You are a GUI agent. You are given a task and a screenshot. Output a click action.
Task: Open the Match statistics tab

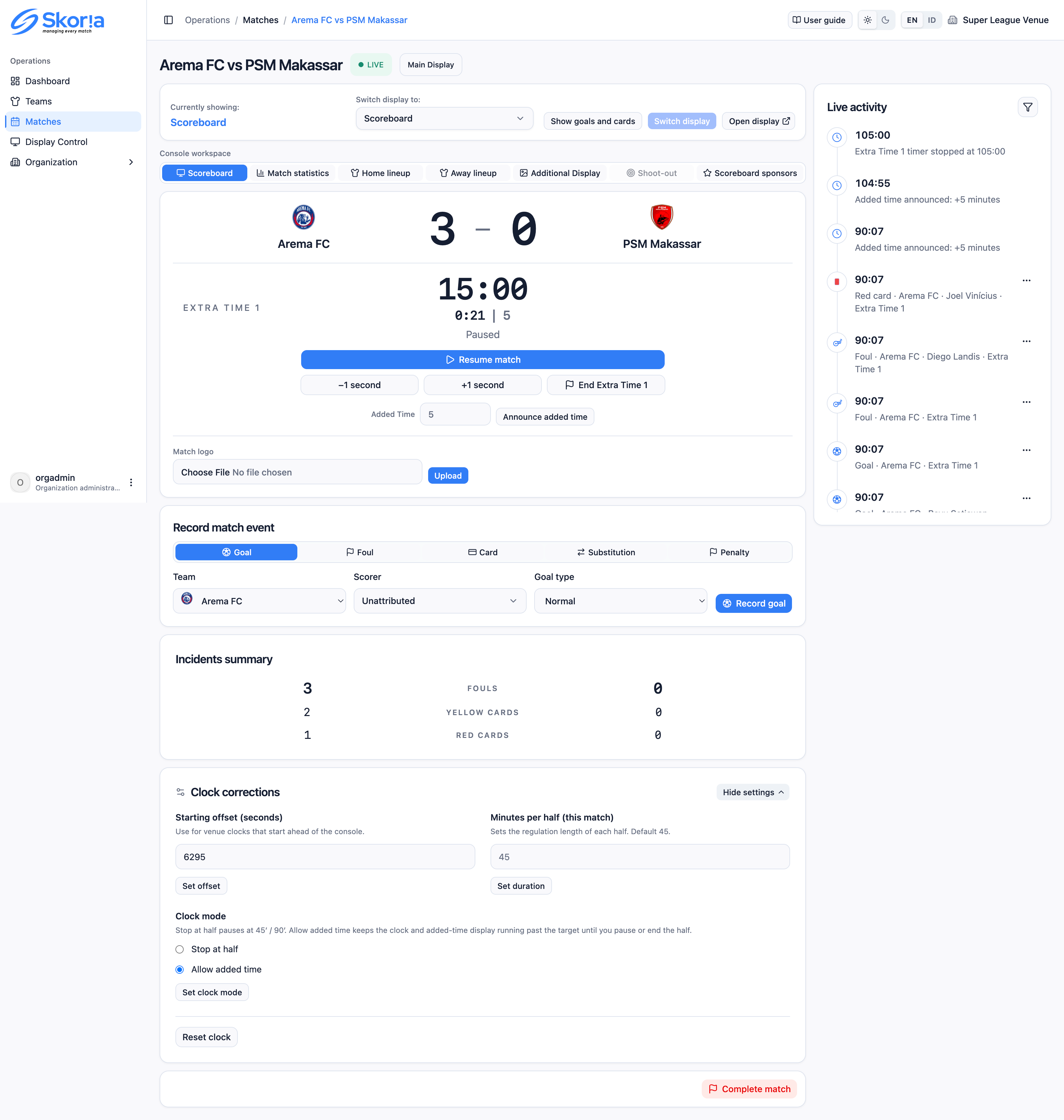[293, 173]
